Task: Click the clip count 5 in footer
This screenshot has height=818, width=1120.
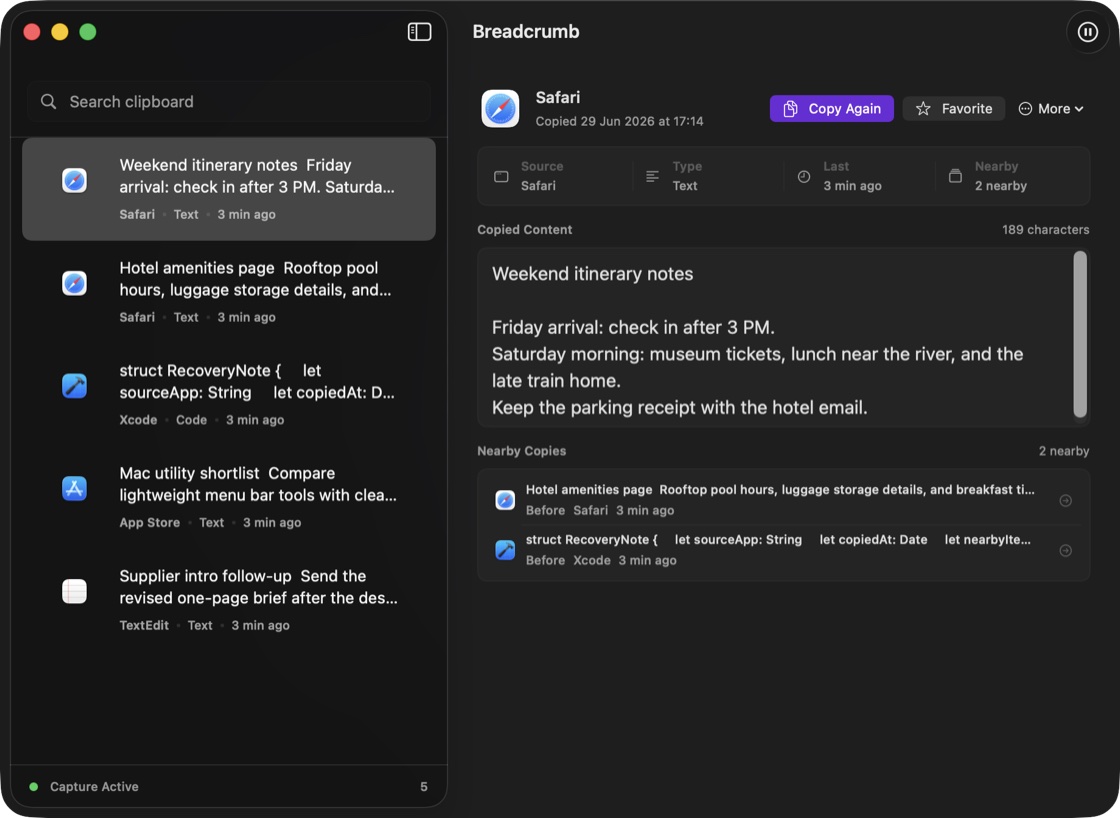Action: coord(424,787)
